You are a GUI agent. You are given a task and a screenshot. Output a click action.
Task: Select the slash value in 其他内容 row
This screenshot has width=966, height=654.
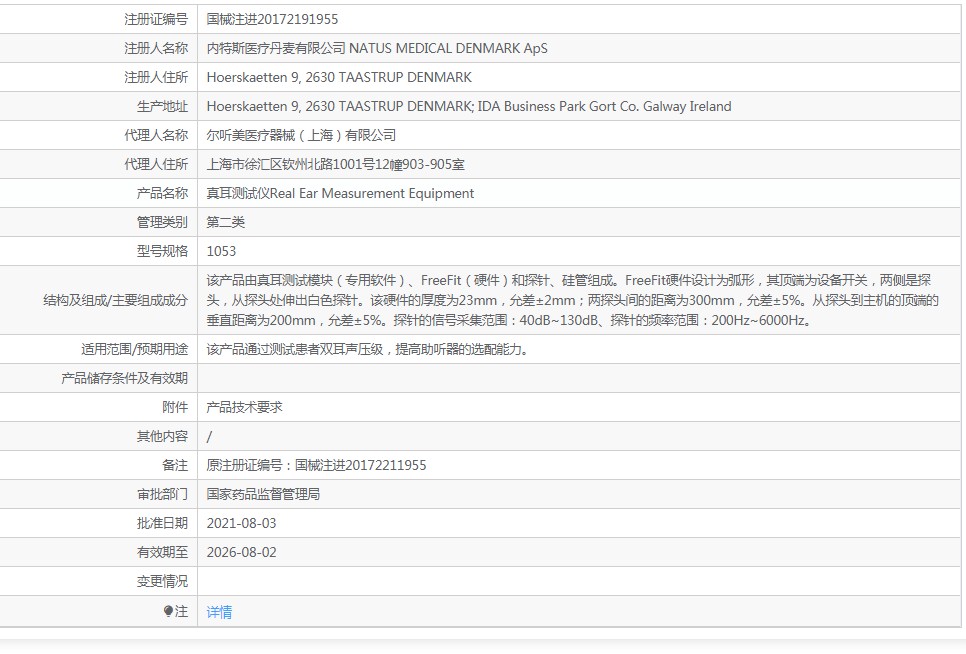(209, 436)
